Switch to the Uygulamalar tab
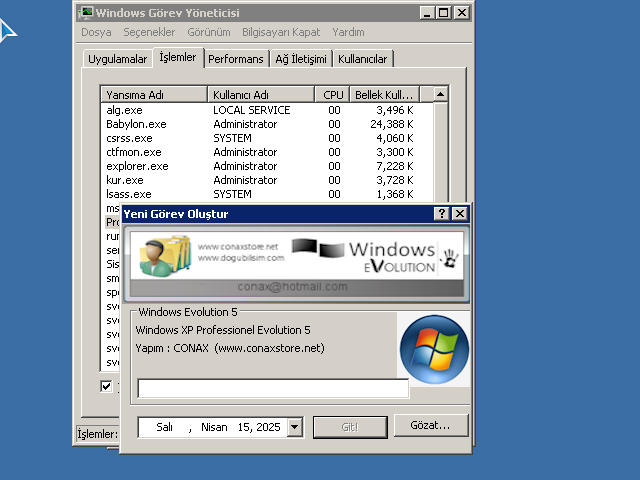 117,59
